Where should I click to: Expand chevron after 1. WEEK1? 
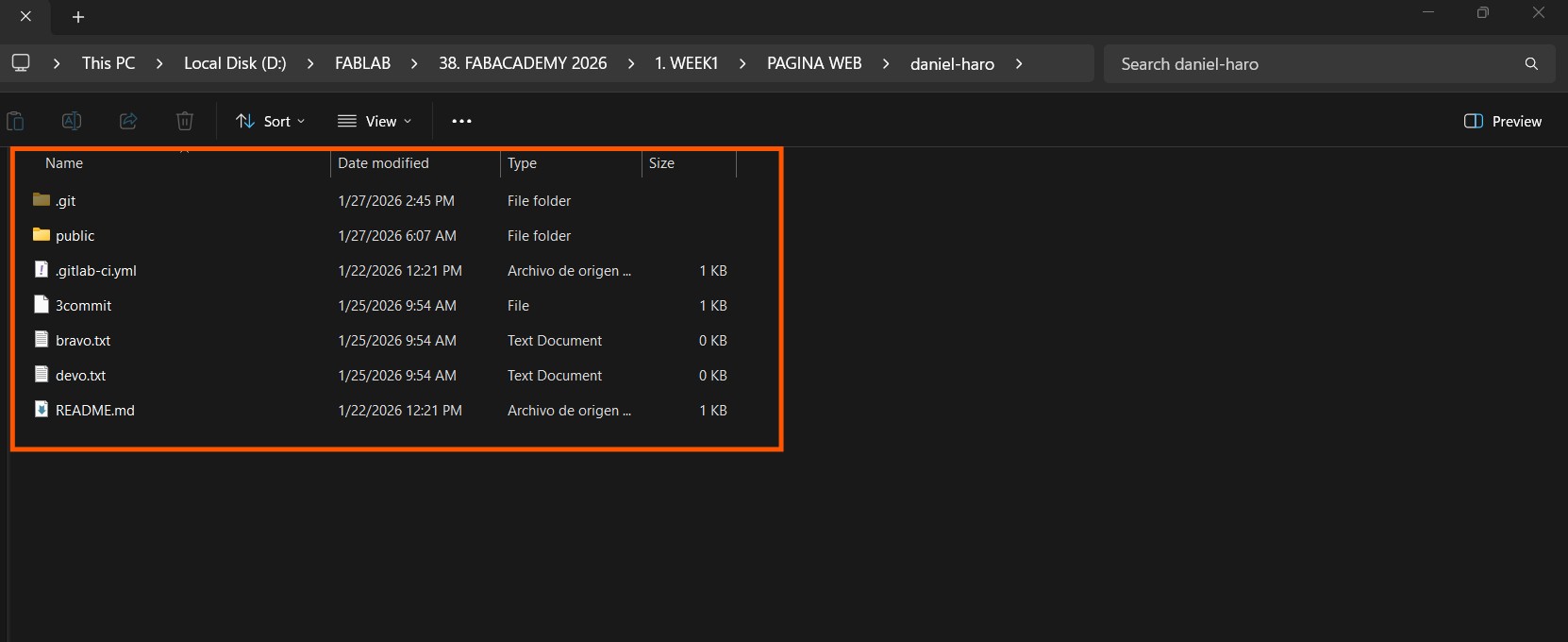coord(742,63)
